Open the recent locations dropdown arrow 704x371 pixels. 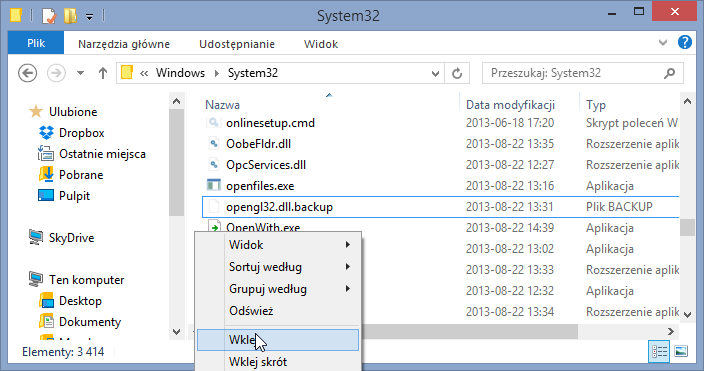[x=80, y=73]
